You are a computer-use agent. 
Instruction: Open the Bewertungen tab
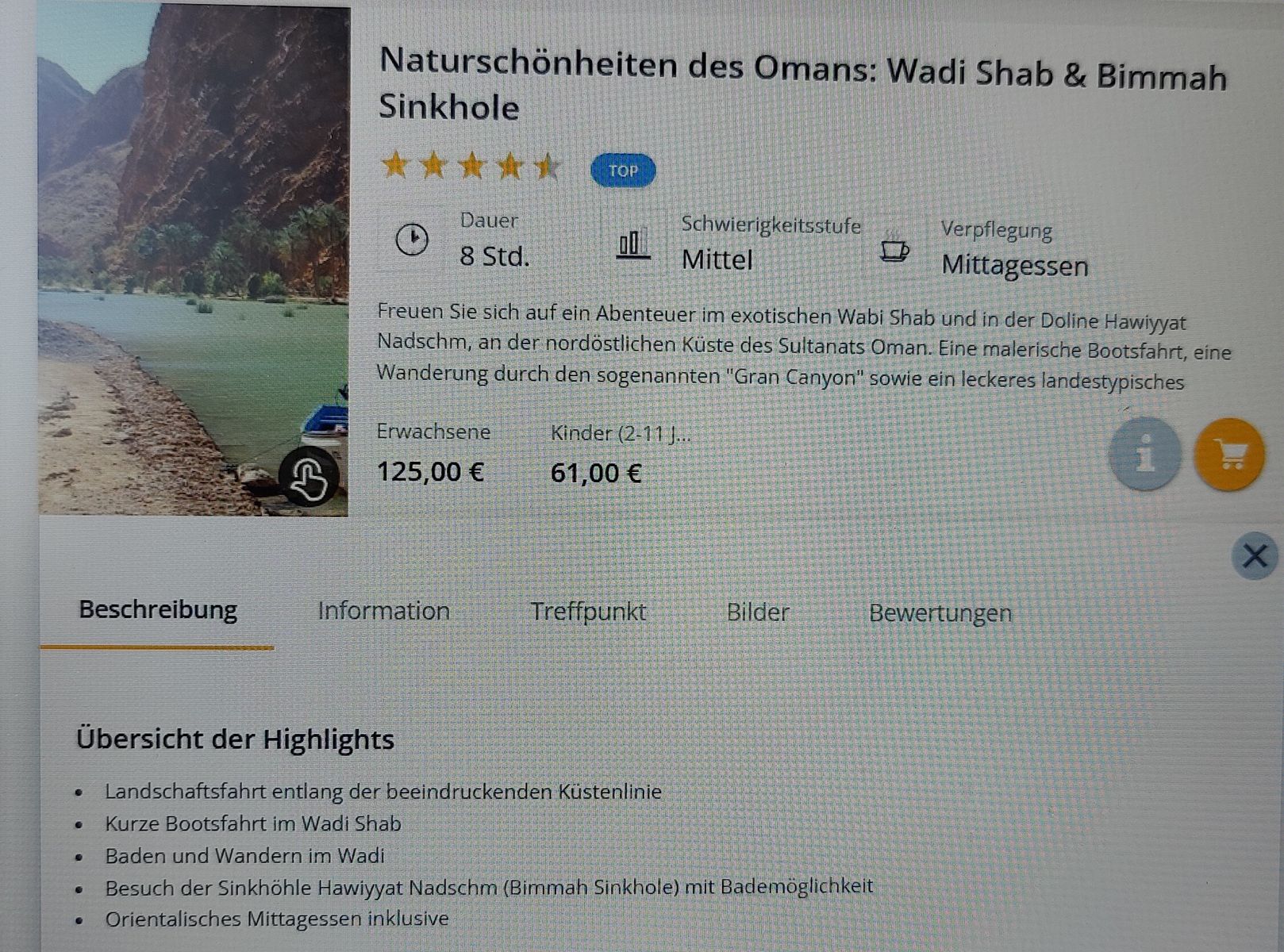click(x=940, y=613)
